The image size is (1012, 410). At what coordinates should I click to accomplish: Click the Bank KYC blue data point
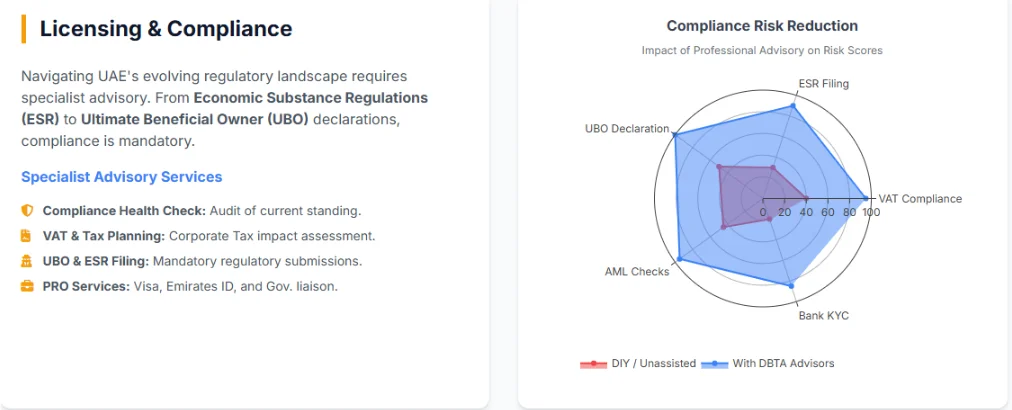pyautogui.click(x=793, y=286)
